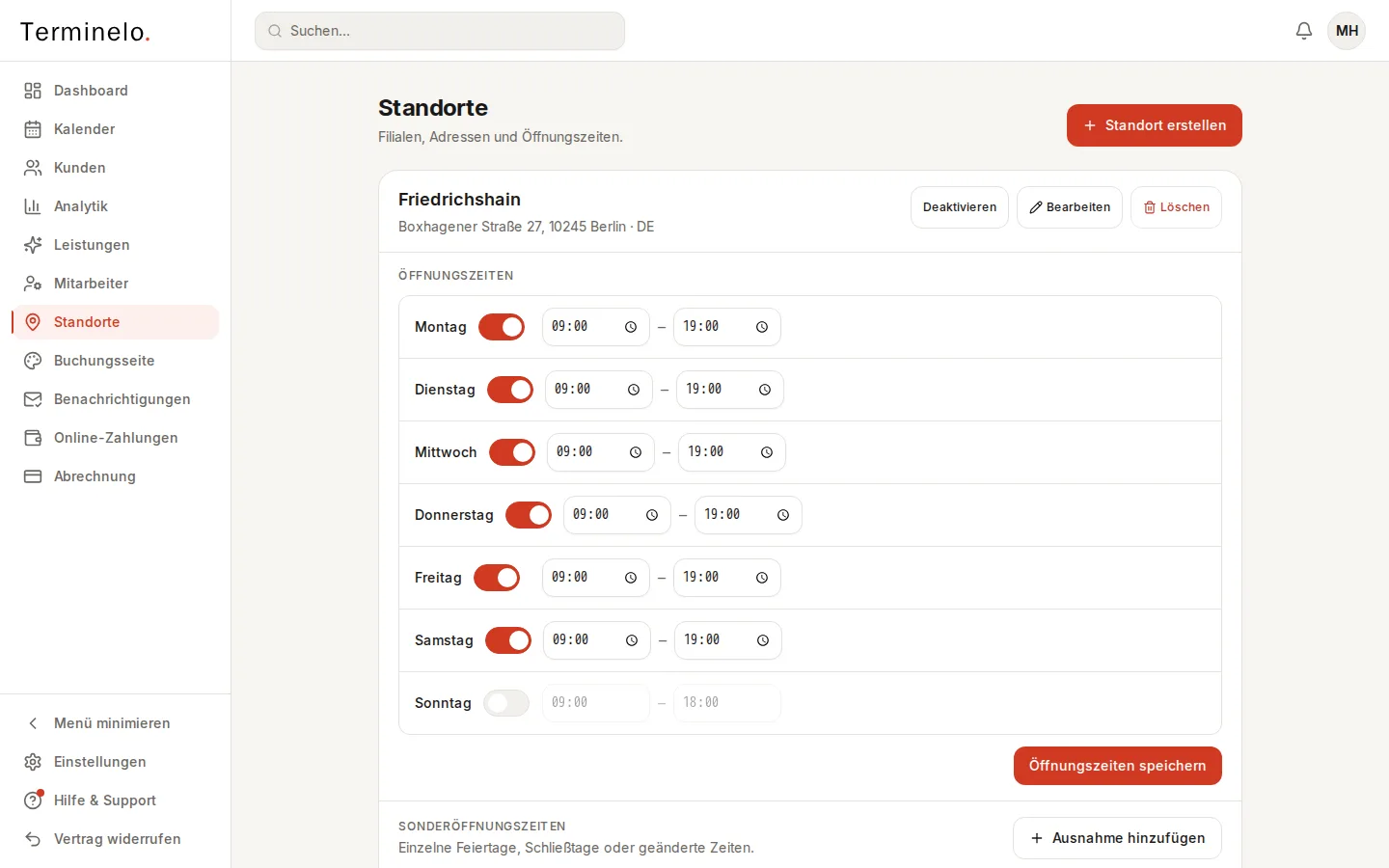Open the MH user avatar menu
This screenshot has width=1389, height=868.
coord(1347,31)
